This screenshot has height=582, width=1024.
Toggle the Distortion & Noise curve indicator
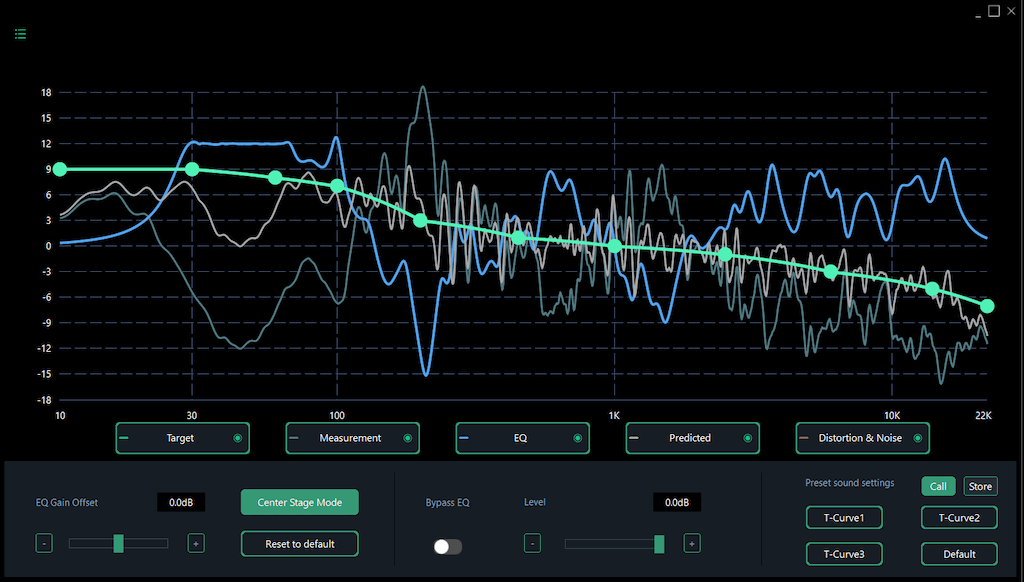(x=917, y=438)
